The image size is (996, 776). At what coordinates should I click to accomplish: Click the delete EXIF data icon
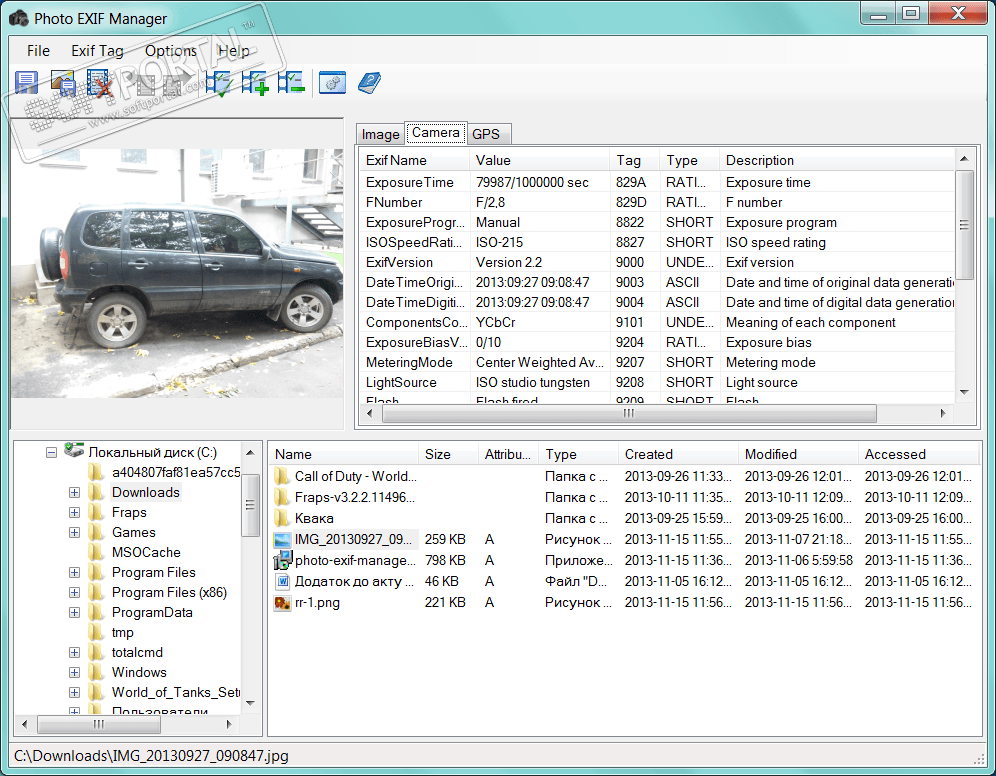coord(99,83)
